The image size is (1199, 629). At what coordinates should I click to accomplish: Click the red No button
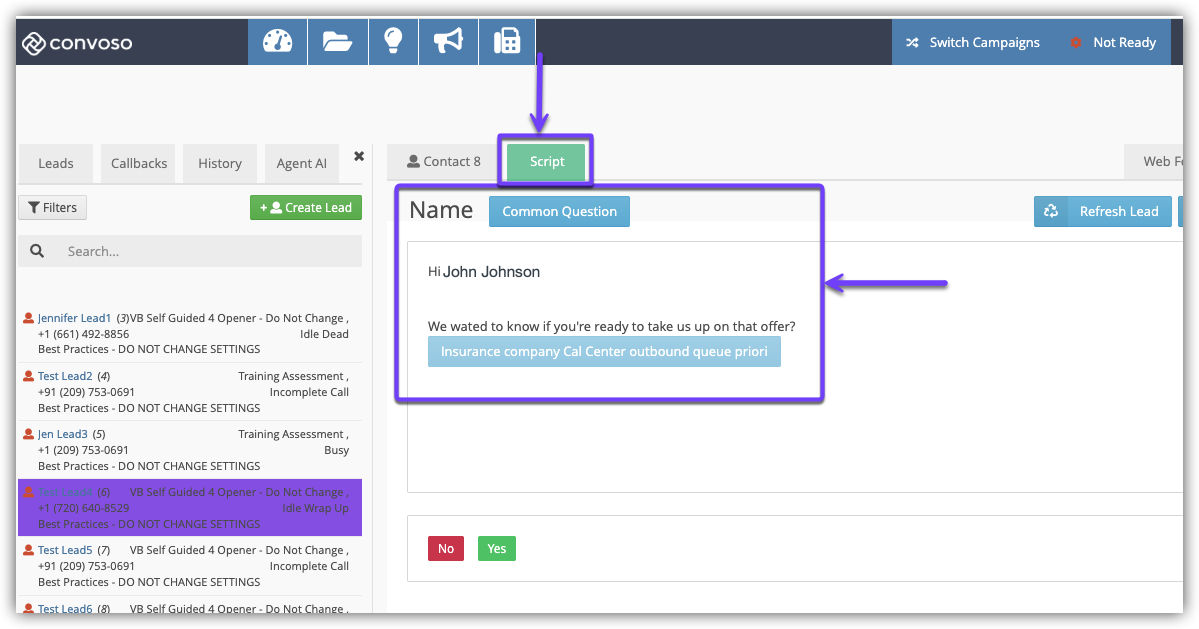(446, 549)
